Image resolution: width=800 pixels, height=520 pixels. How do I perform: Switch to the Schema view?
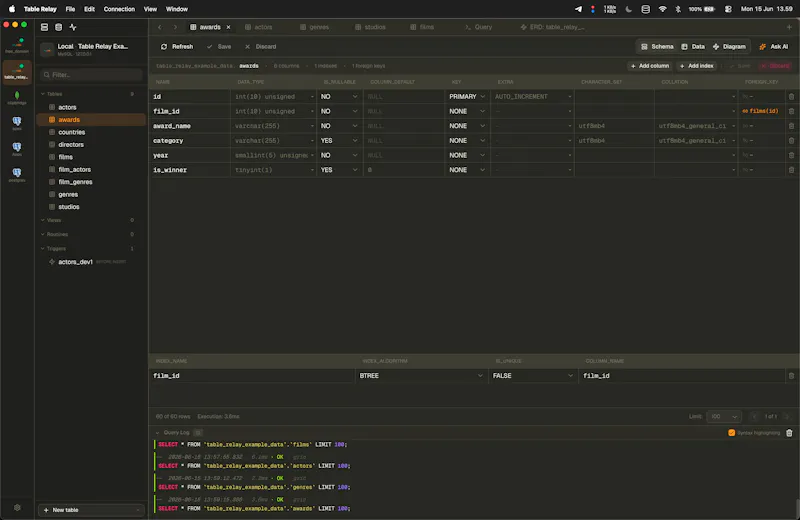click(x=657, y=46)
